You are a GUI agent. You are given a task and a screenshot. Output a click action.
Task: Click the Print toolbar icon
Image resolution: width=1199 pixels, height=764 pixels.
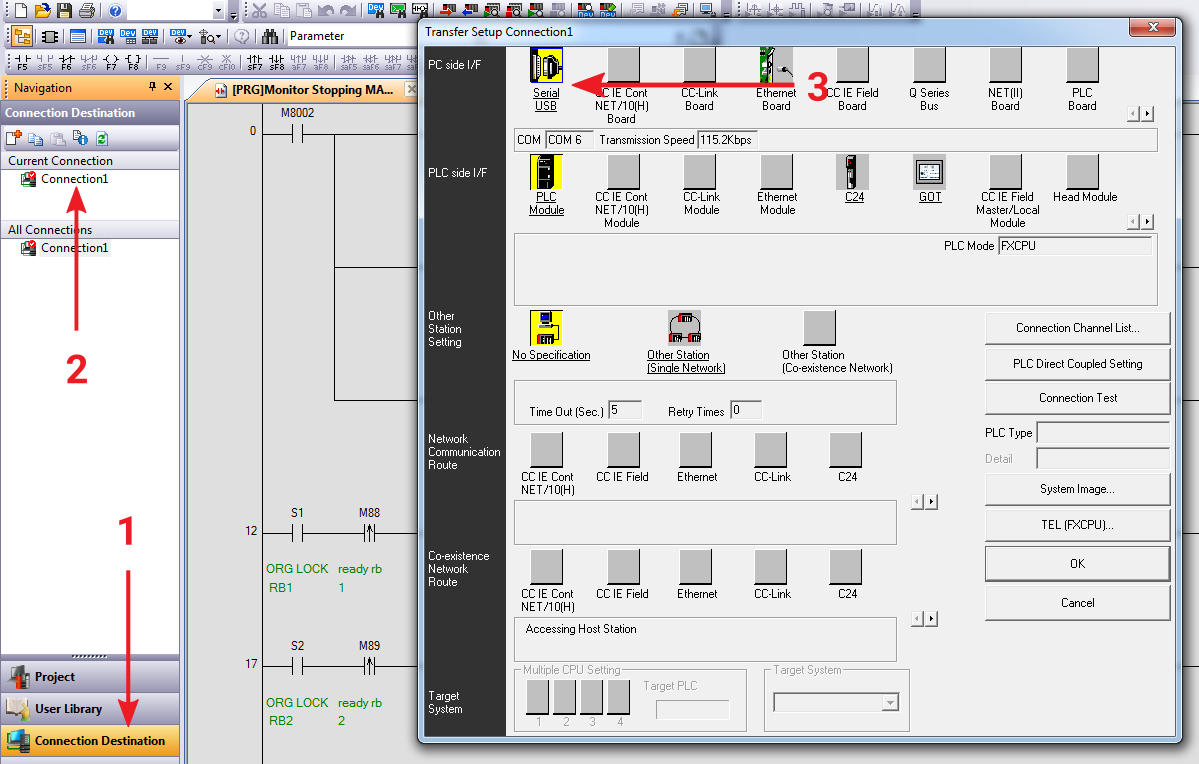(87, 11)
